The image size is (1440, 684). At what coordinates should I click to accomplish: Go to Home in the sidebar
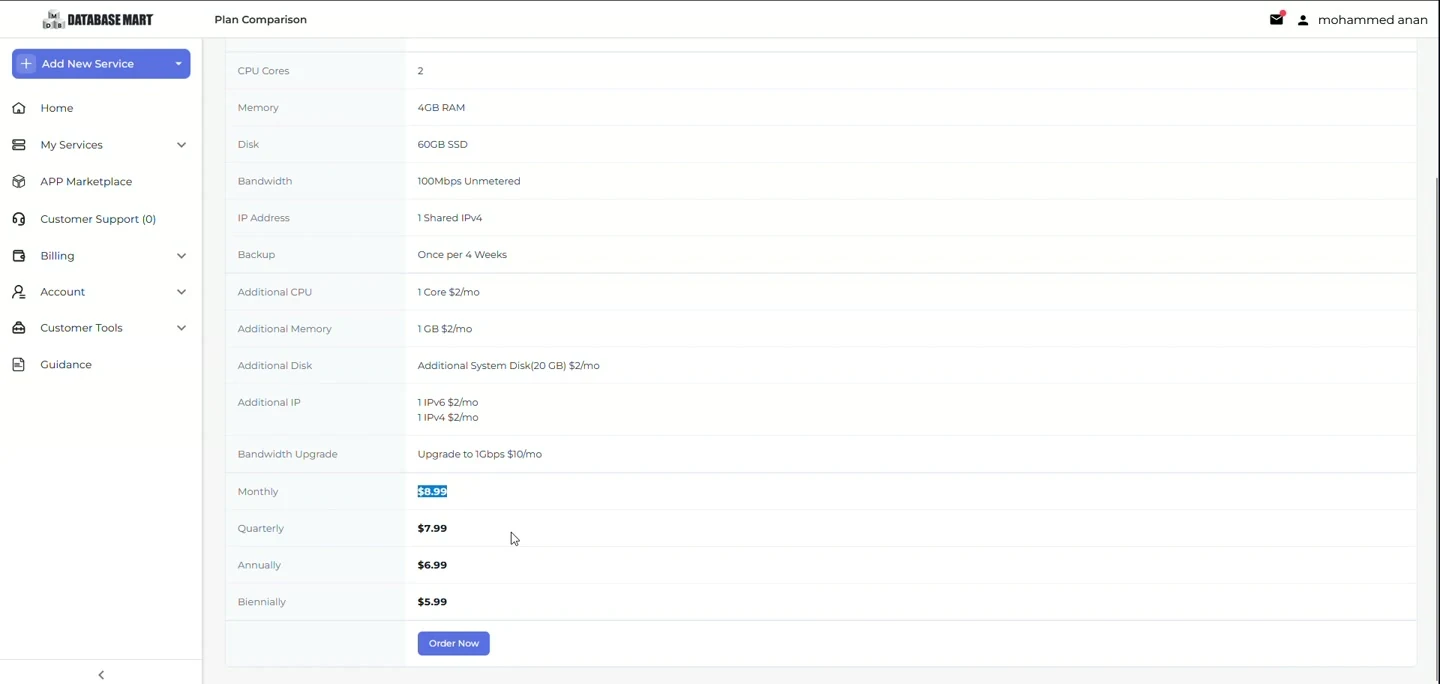point(57,108)
